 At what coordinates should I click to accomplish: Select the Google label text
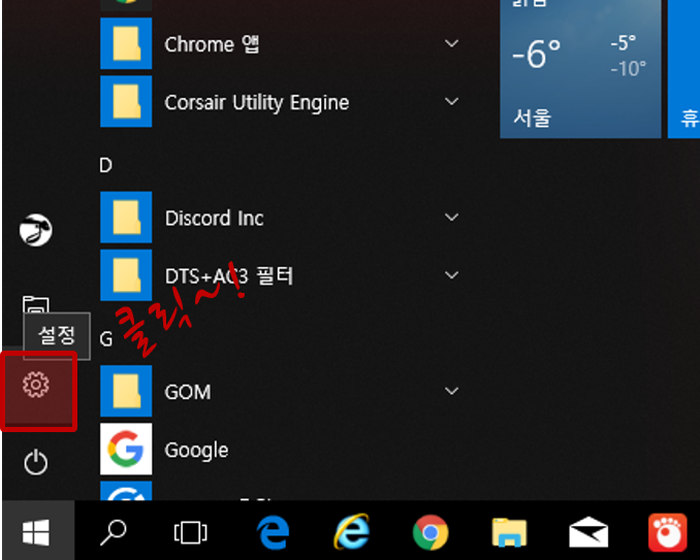[196, 450]
